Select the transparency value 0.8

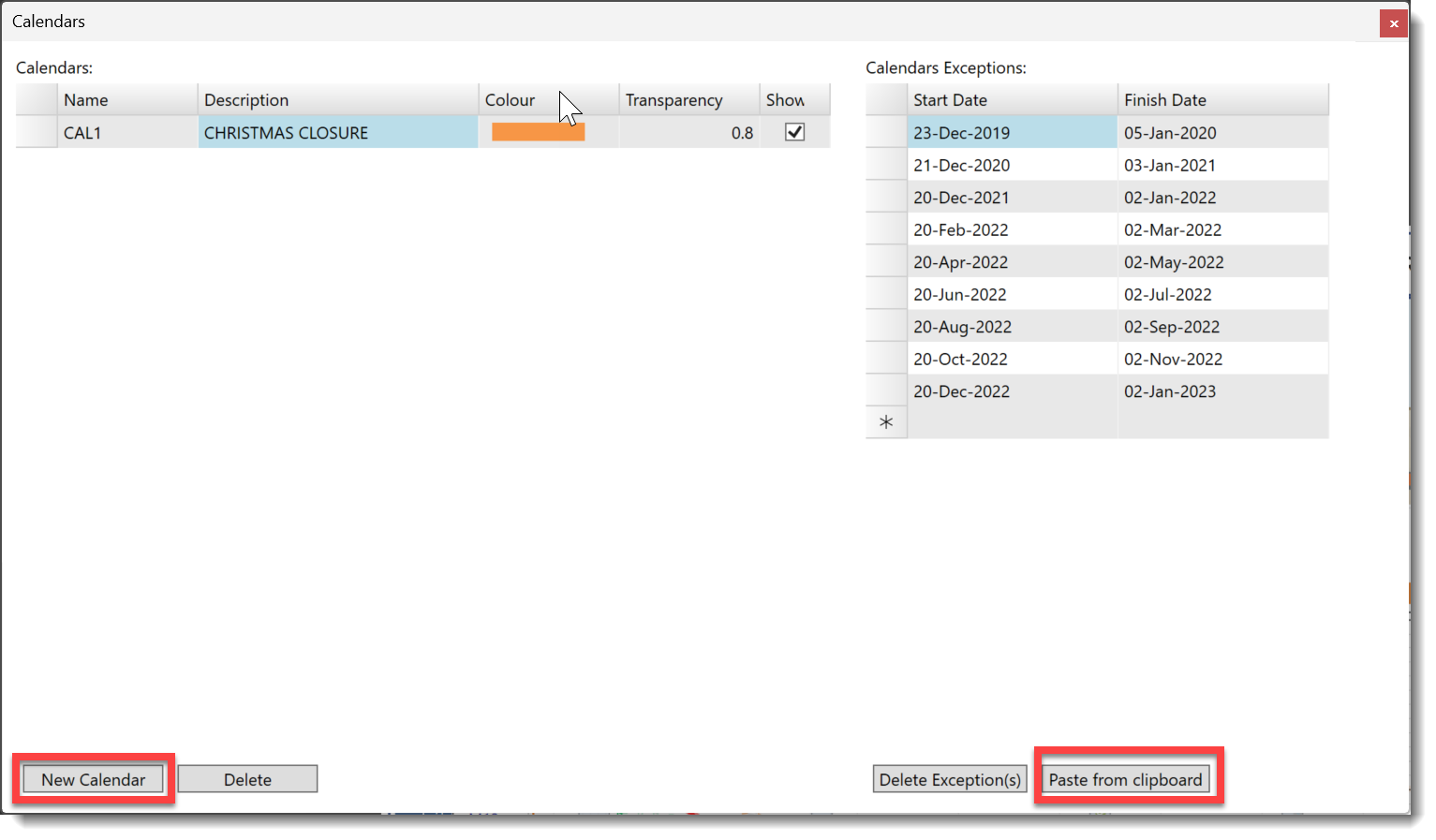pos(688,132)
